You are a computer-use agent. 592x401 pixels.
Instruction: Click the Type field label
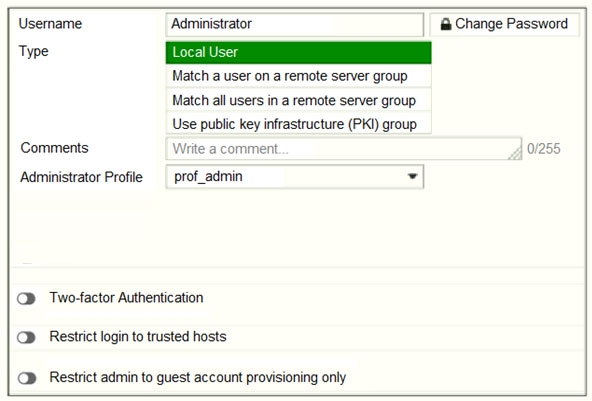click(34, 51)
